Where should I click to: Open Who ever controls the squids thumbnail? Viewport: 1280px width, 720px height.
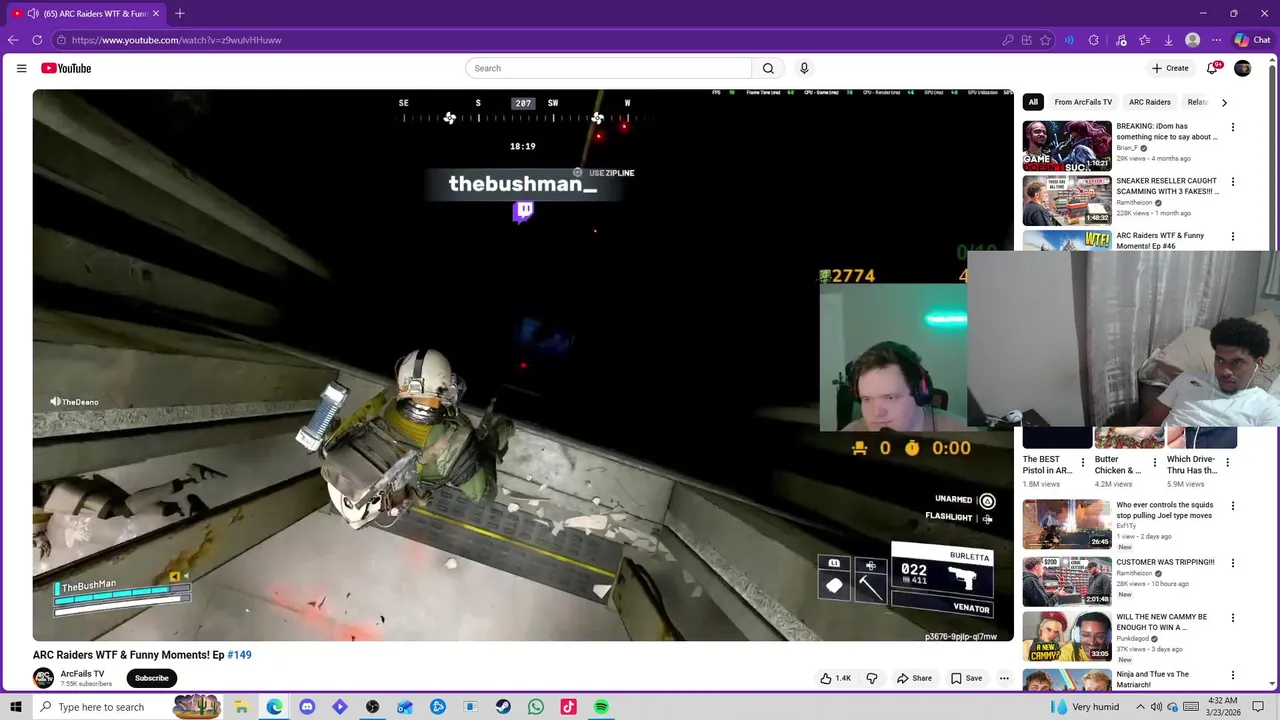(1067, 524)
